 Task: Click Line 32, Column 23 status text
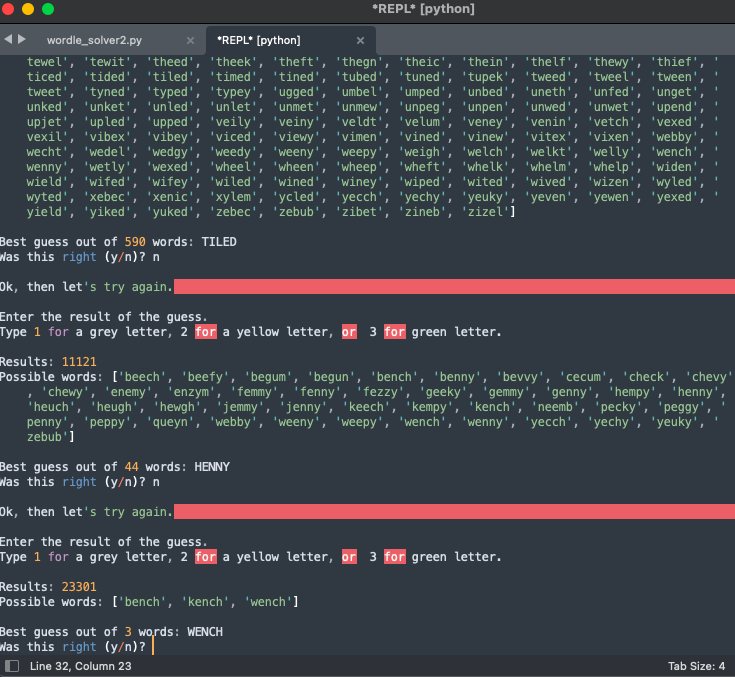click(x=81, y=666)
